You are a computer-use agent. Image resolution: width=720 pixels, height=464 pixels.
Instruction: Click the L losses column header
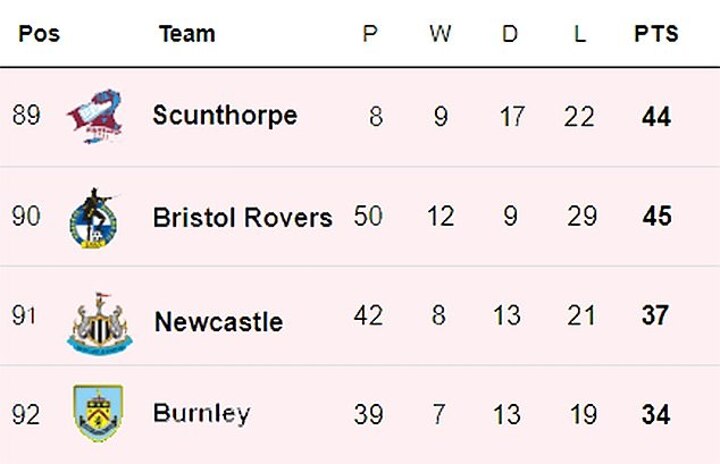click(579, 34)
